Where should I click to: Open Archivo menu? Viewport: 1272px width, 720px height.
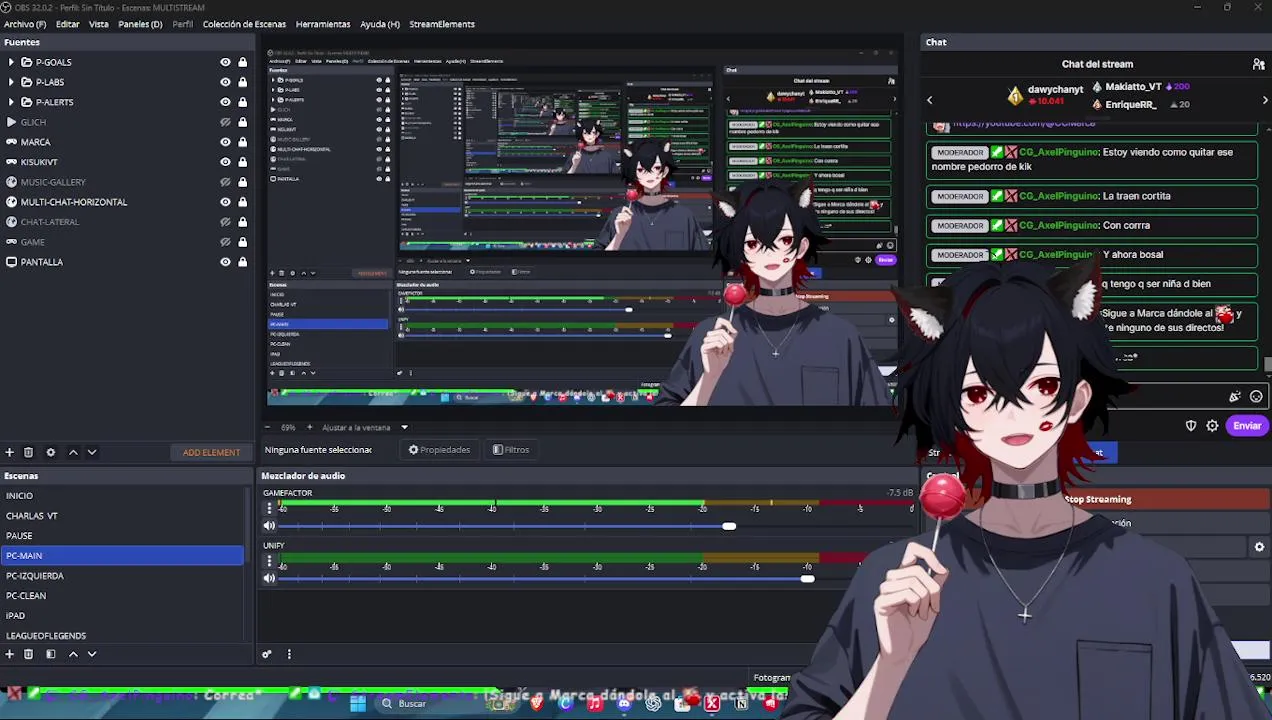click(x=25, y=24)
